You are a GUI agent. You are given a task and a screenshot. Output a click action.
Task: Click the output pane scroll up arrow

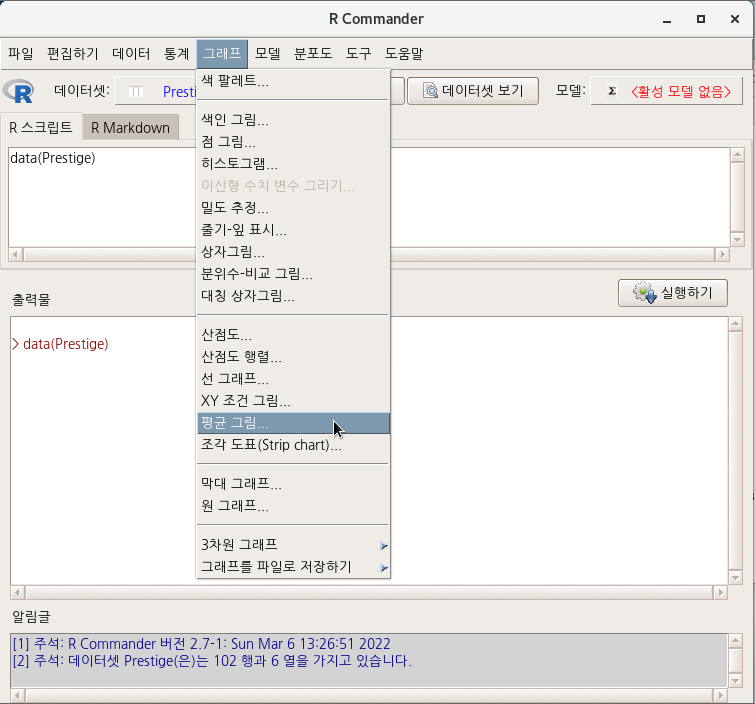tap(735, 324)
